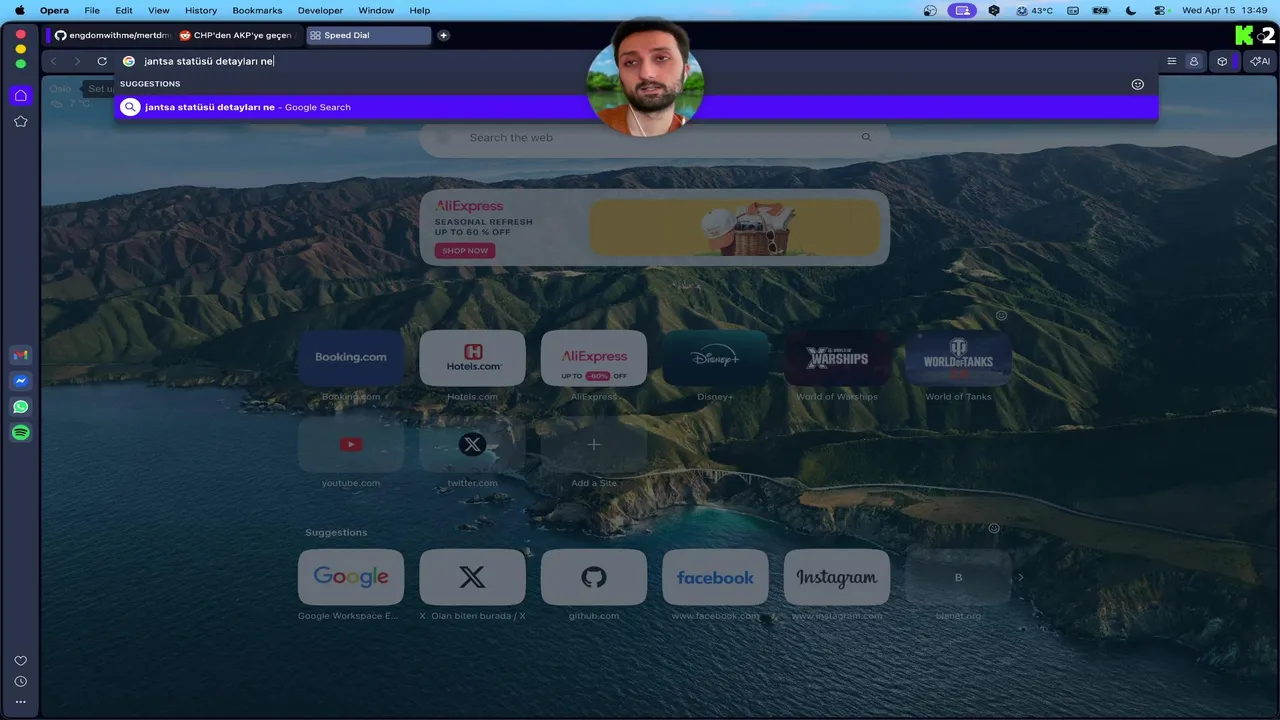Open Messenger in the sidebar

(x=20, y=381)
